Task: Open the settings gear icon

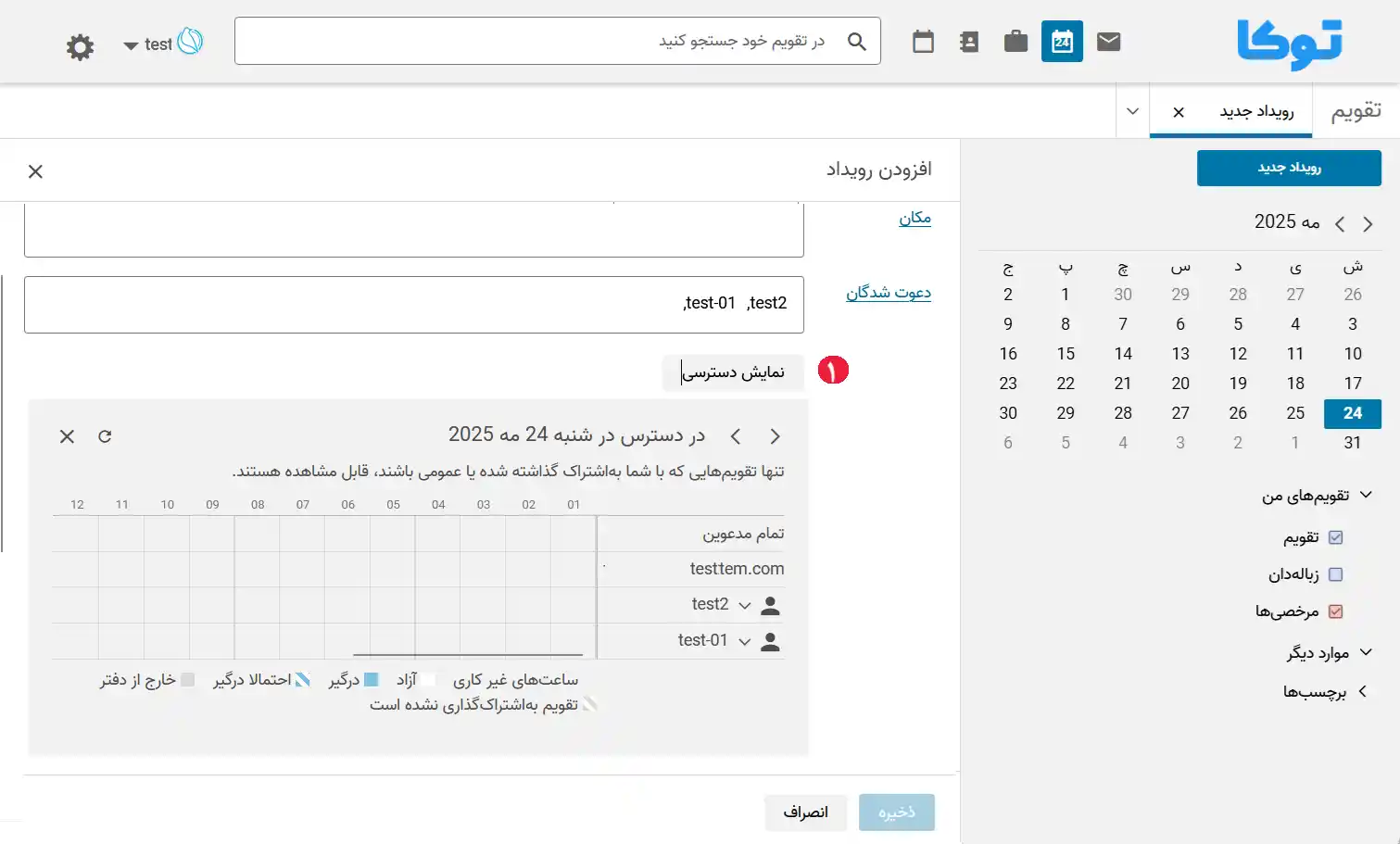Action: tap(81, 47)
